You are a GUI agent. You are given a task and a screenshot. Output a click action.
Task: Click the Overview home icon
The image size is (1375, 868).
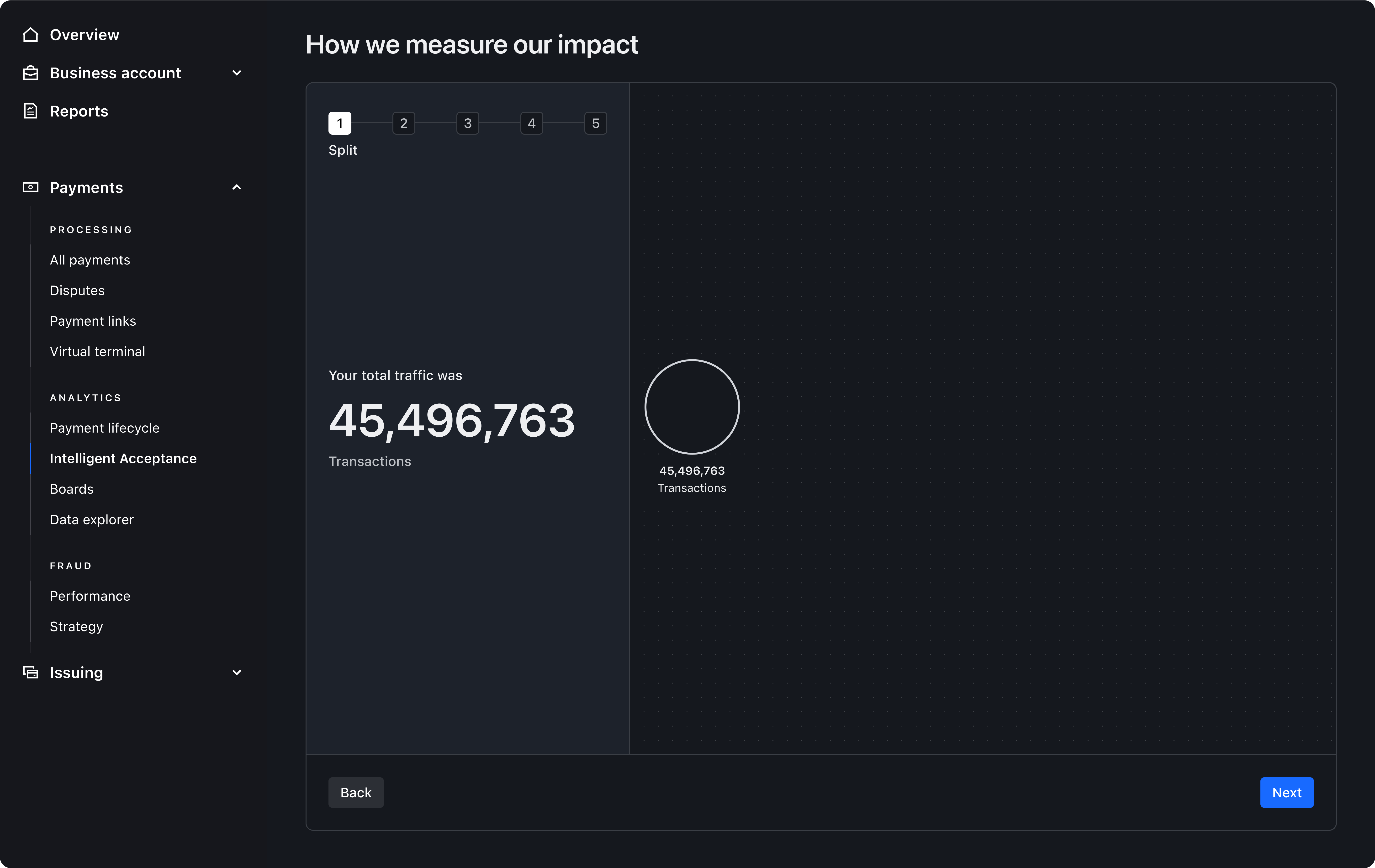pyautogui.click(x=30, y=35)
